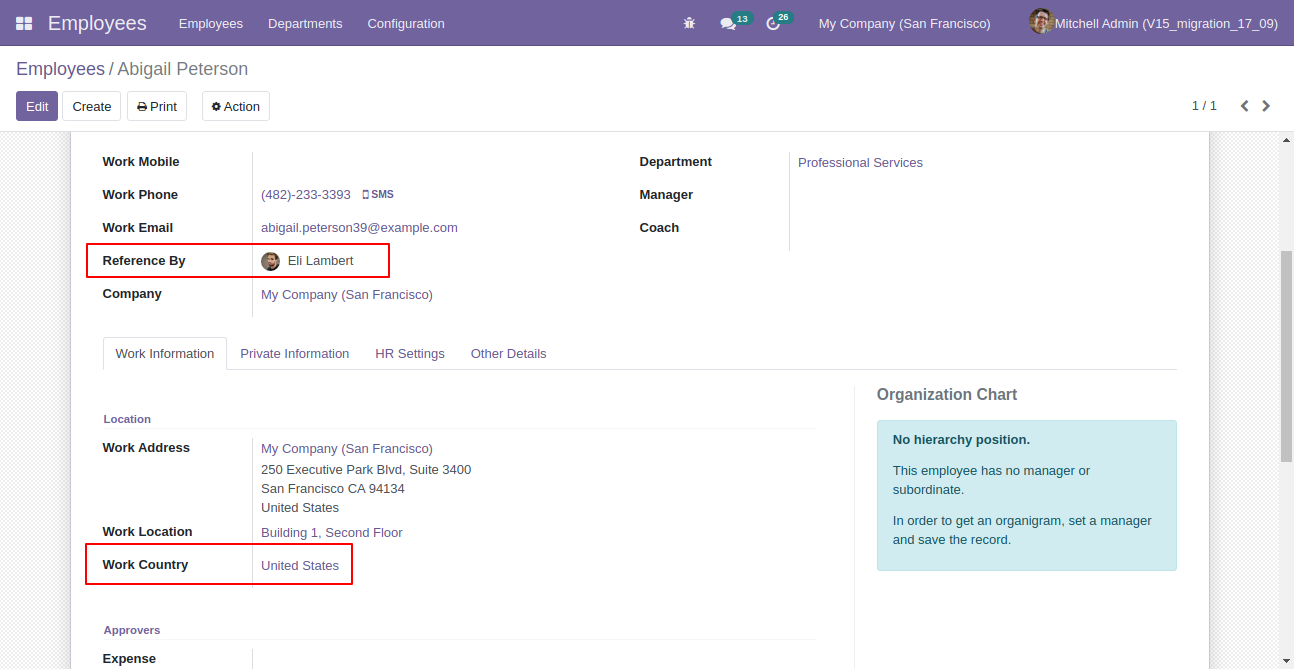Open Company field My Company link
This screenshot has height=669, width=1294.
click(347, 295)
